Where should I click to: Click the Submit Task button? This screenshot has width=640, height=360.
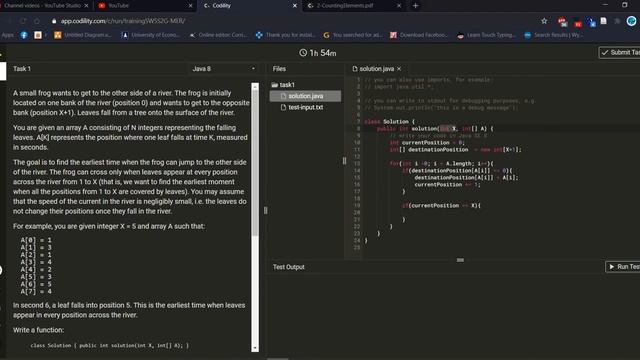tap(619, 52)
